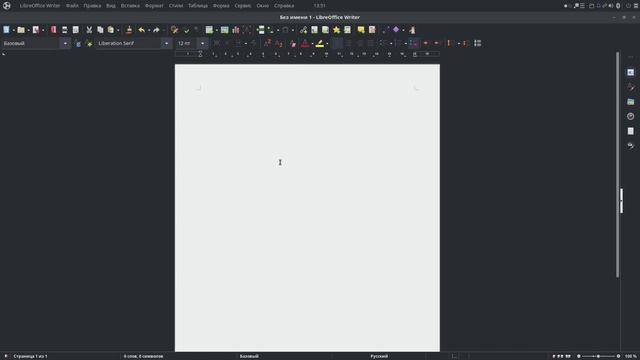Screen dimensions: 640x360
Task: Open the Формат menu
Action: tap(154, 6)
